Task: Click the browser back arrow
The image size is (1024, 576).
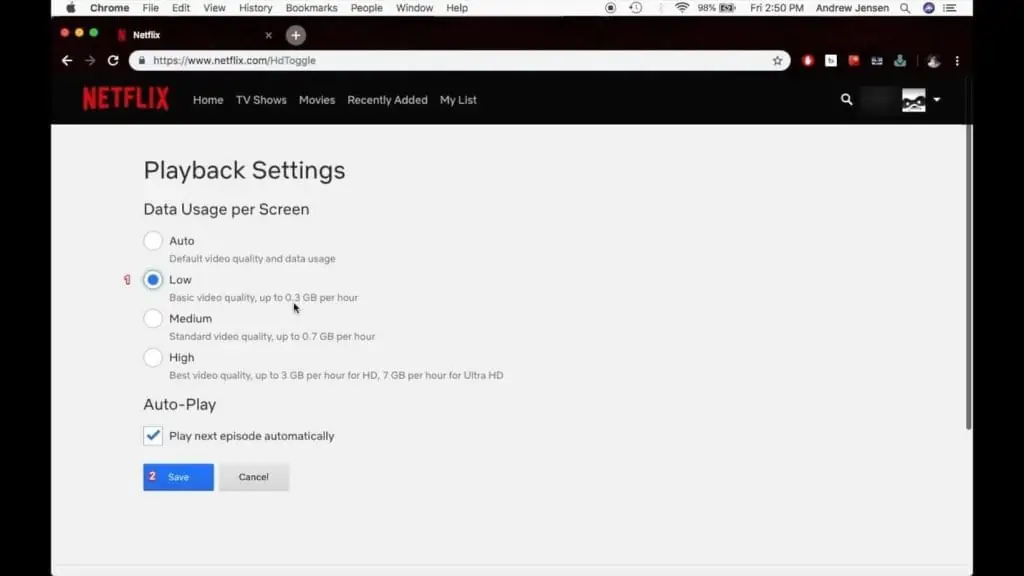Action: click(x=66, y=60)
